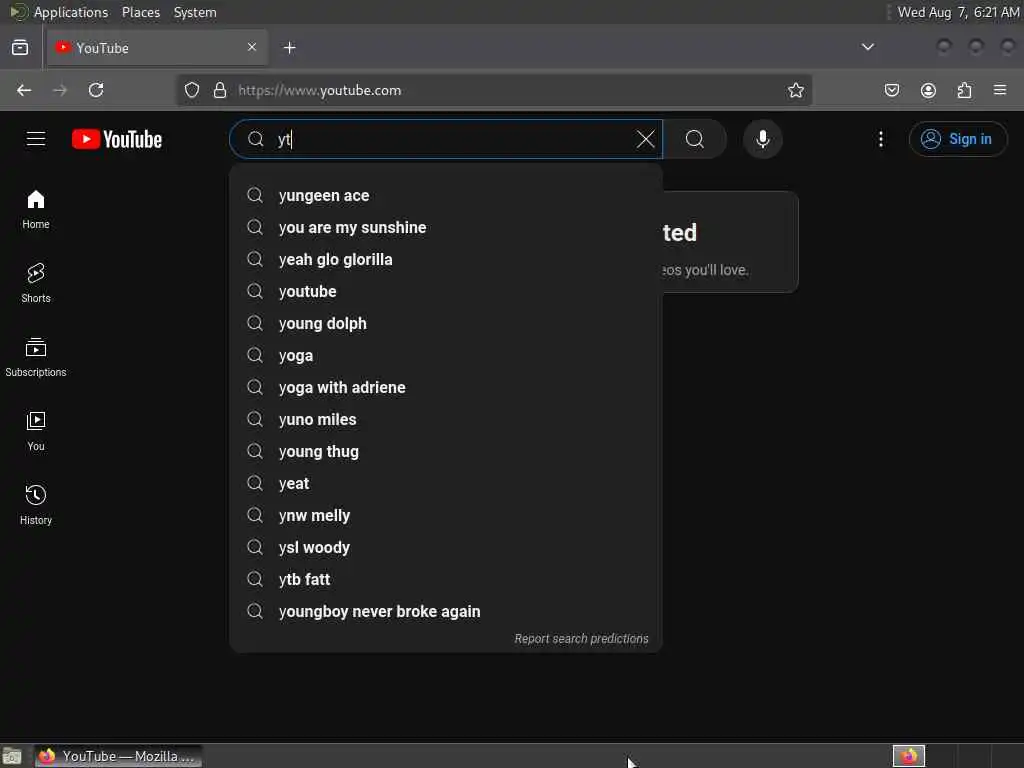This screenshot has width=1024, height=768.
Task: Open History in the sidebar
Action: pos(36,505)
